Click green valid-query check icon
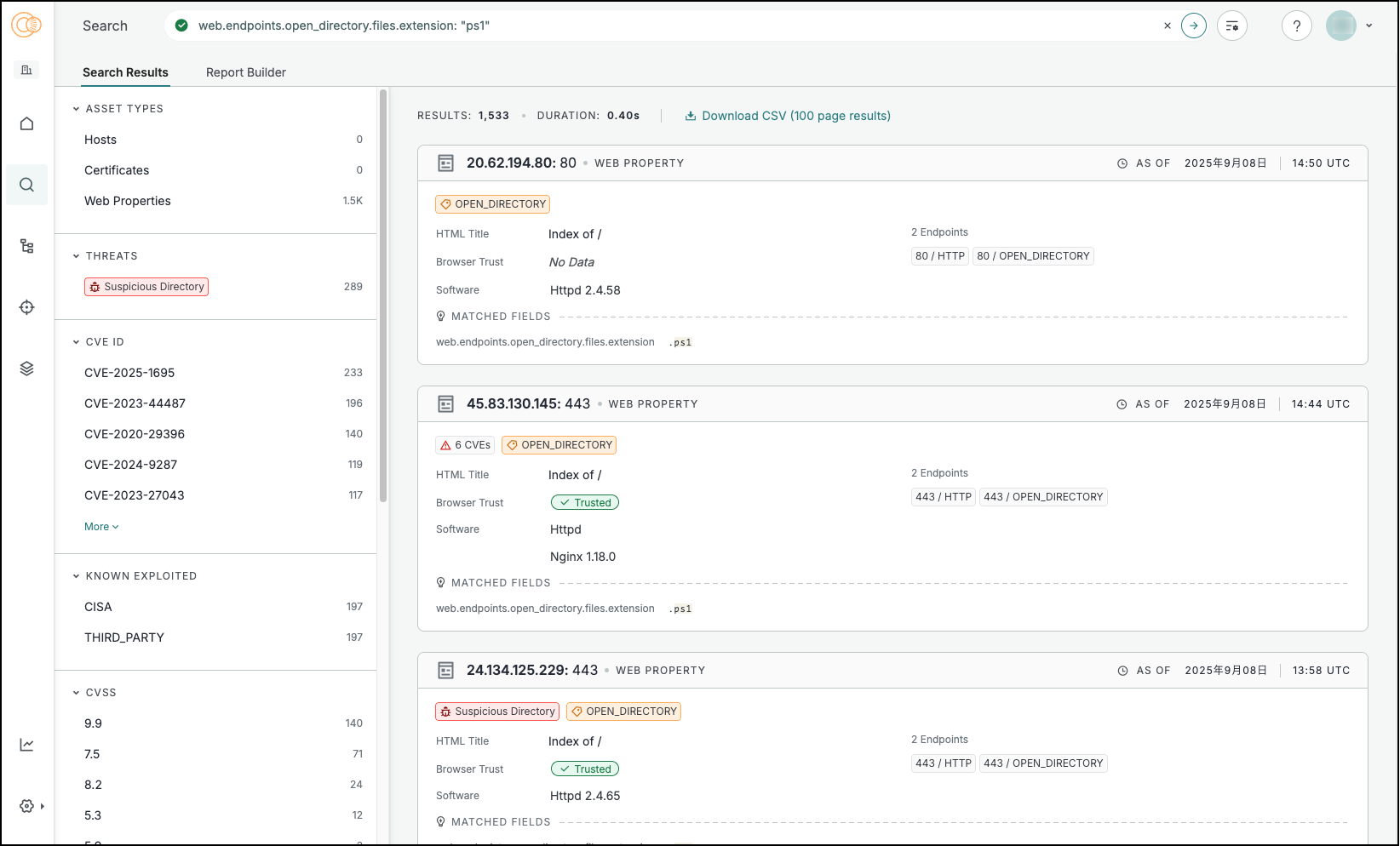1400x846 pixels. [181, 26]
